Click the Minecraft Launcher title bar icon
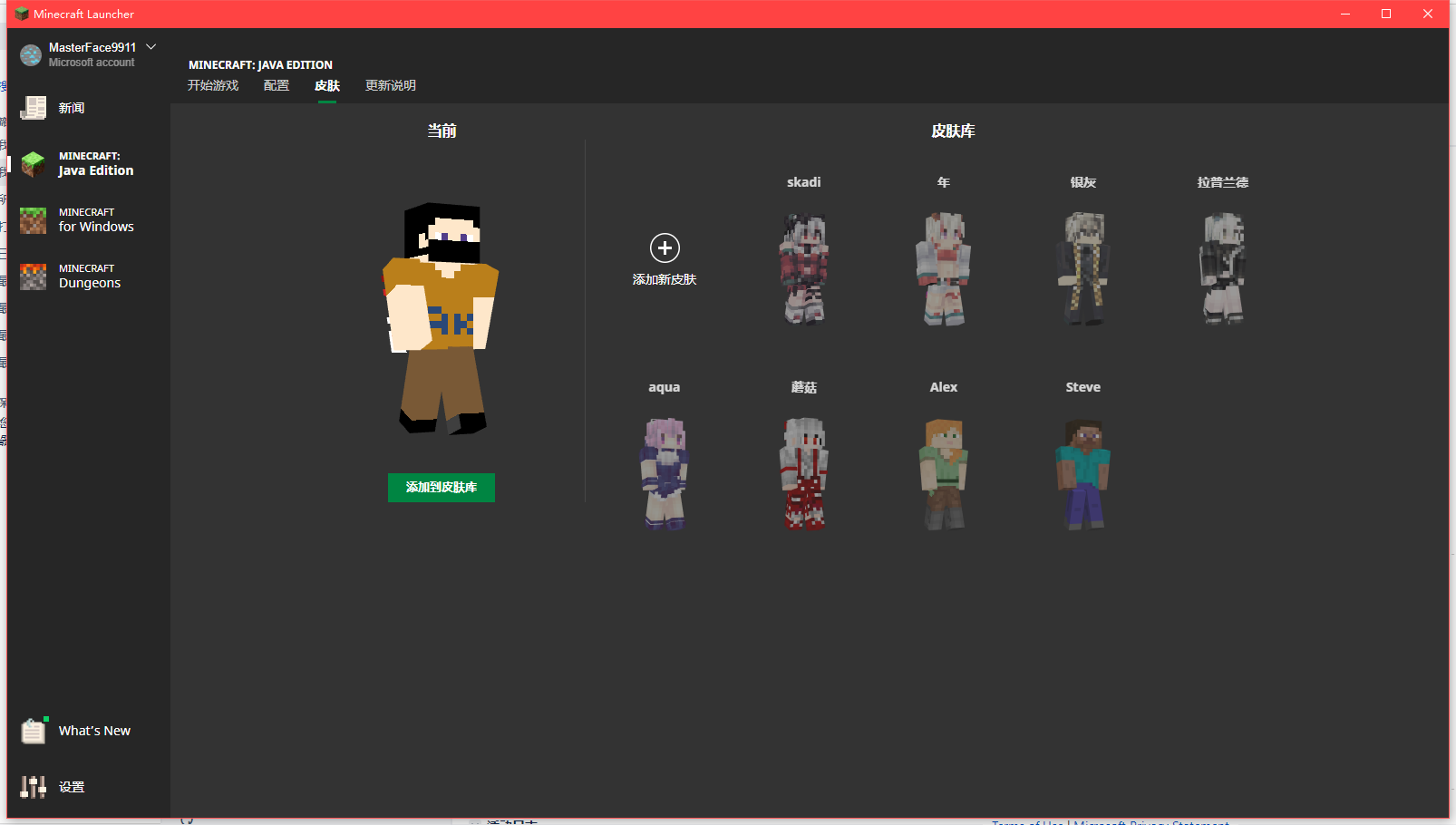The height and width of the screenshot is (825, 1456). point(22,14)
